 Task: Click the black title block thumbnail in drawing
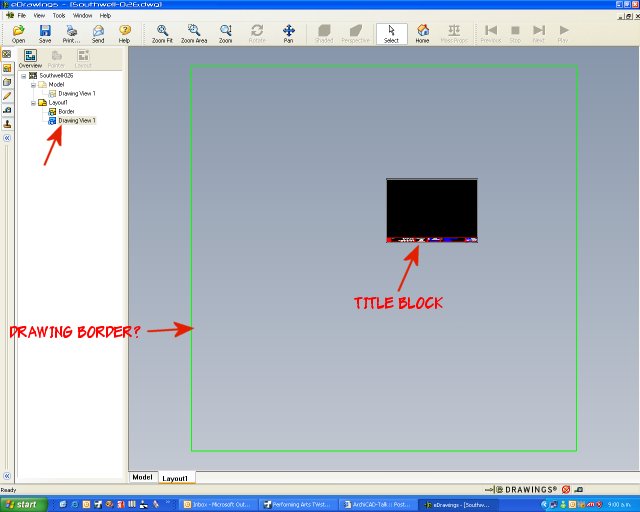[432, 210]
